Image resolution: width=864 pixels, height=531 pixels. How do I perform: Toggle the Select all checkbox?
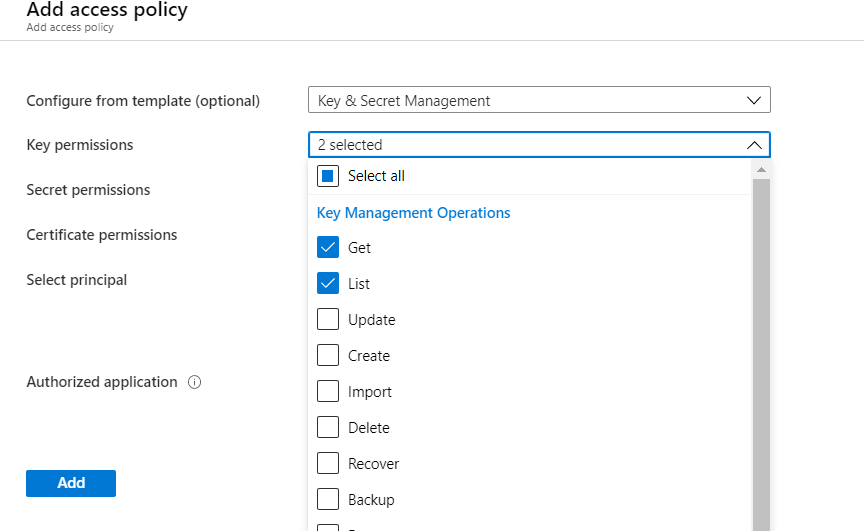[328, 176]
